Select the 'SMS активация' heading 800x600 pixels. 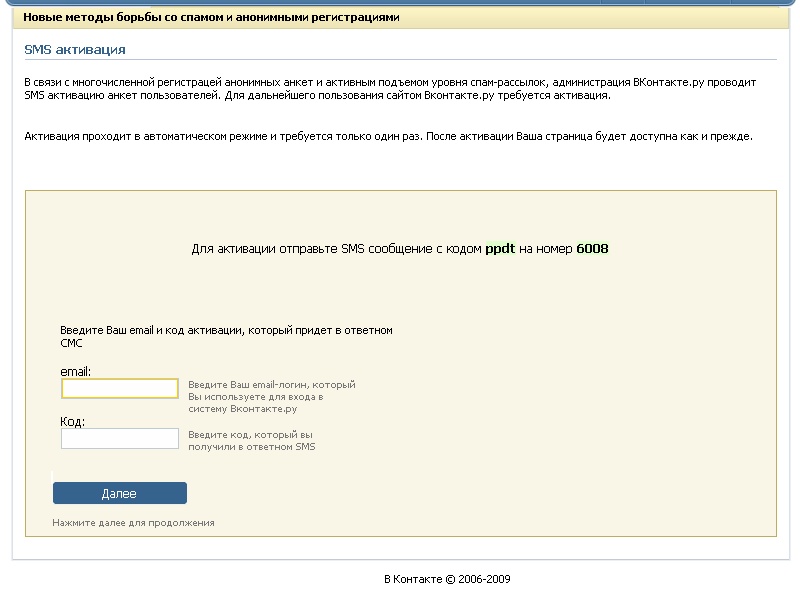point(75,49)
